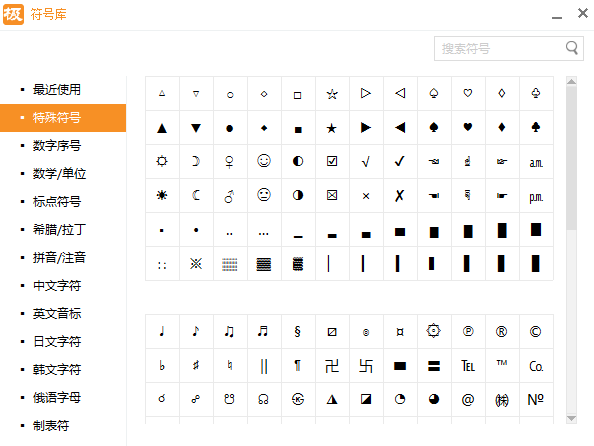Choose the female sign symbol
Image resolution: width=594 pixels, height=446 pixels.
[x=230, y=161]
